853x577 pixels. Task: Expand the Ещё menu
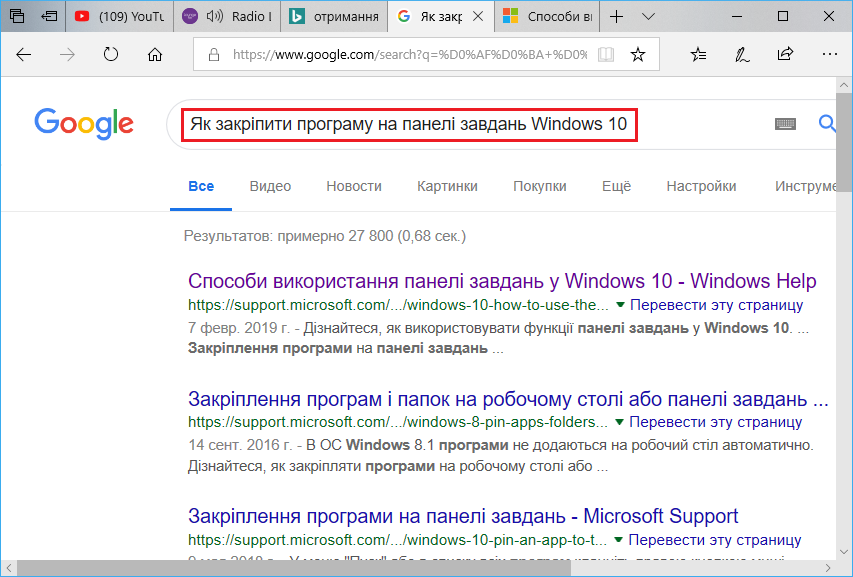(x=616, y=186)
